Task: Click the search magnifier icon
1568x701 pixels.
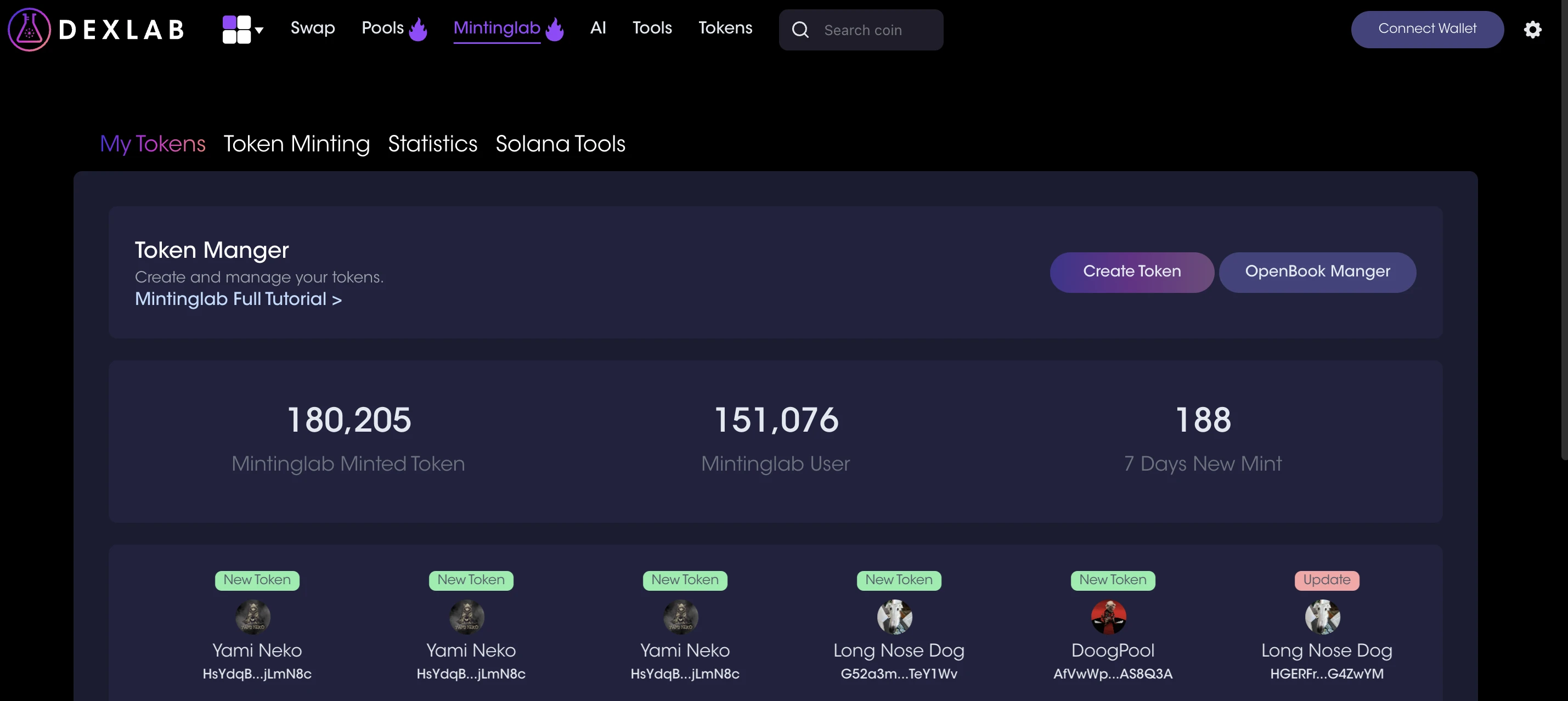Action: 801,29
